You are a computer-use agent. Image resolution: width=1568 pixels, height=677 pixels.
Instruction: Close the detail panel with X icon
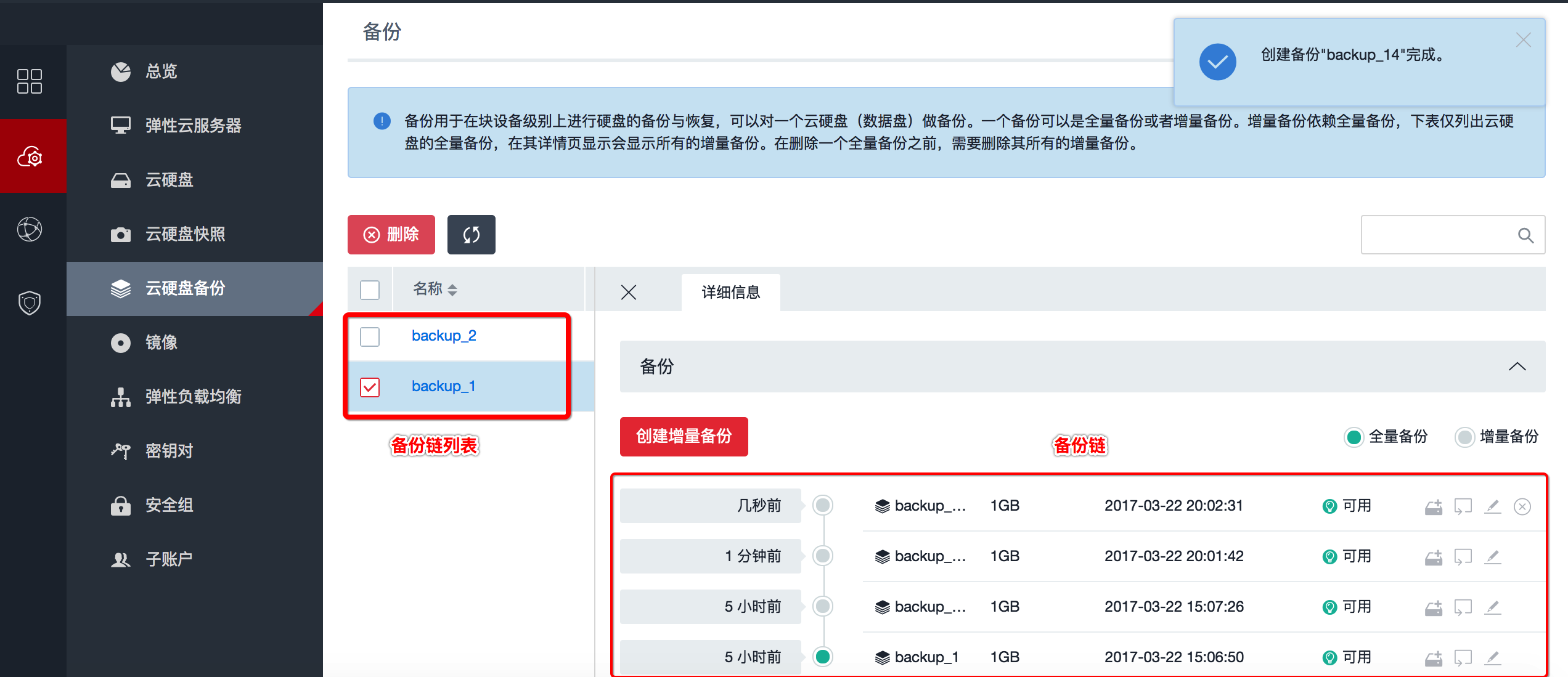[628, 292]
